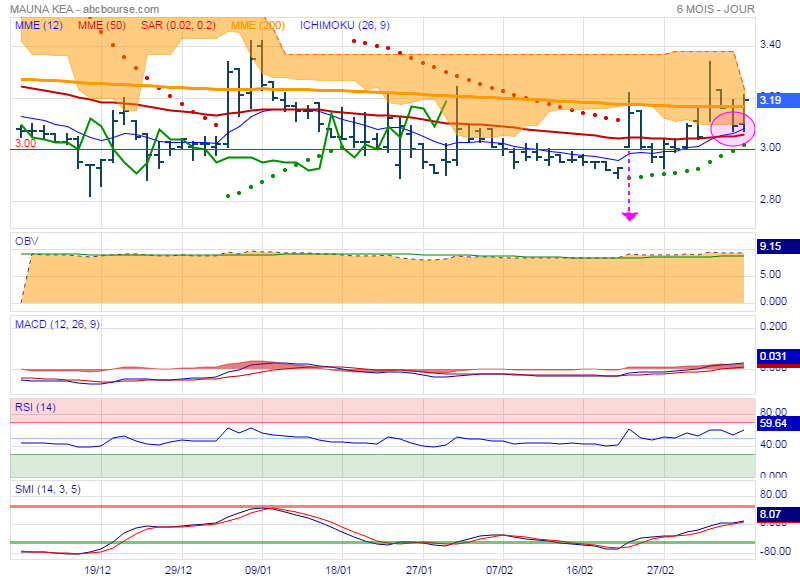Click the 40.00 value on the RSI axis
The image size is (800, 580).
click(x=773, y=444)
